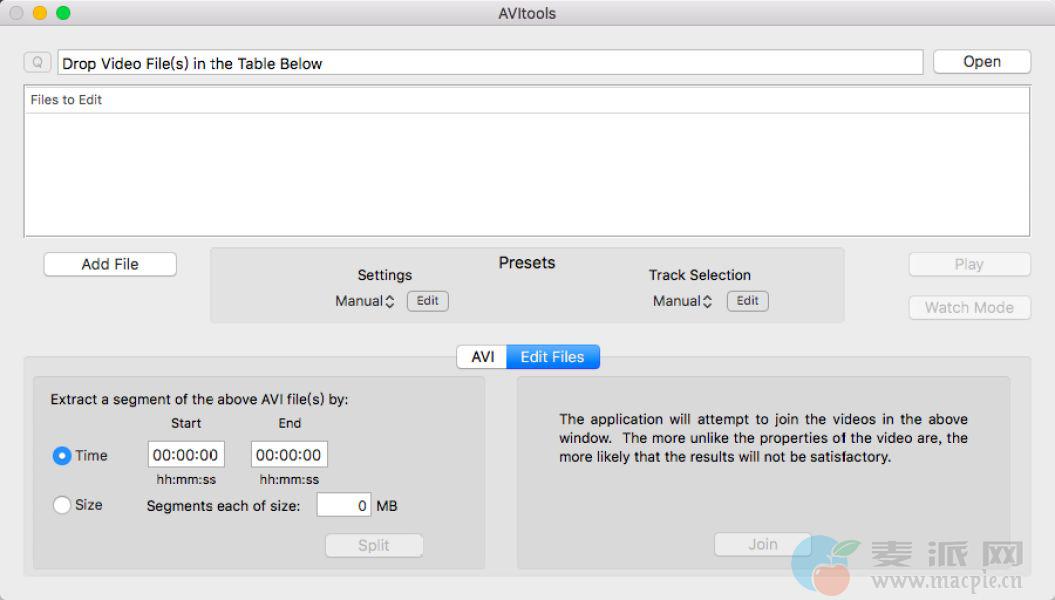This screenshot has width=1055, height=600.
Task: Switch to the Edit Files tab
Action: point(552,357)
